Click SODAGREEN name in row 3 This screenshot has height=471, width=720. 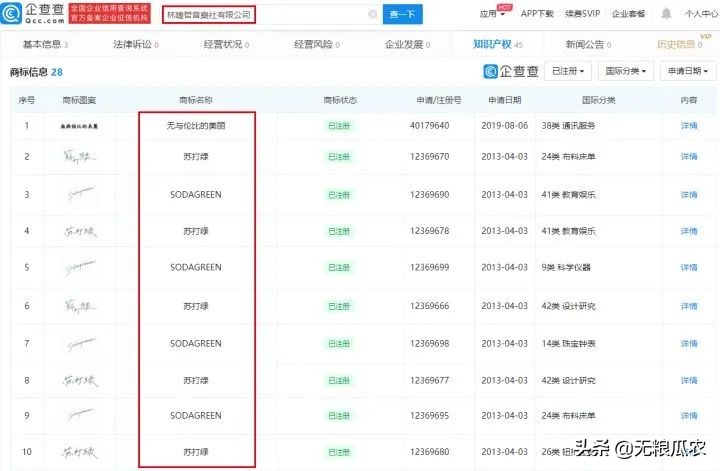coord(196,195)
